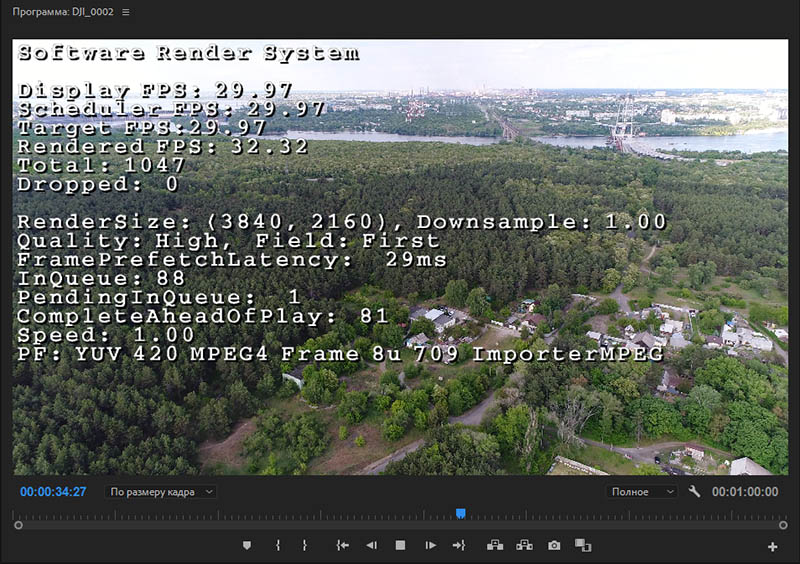The height and width of the screenshot is (564, 800).
Task: Step back one frame
Action: 371,546
